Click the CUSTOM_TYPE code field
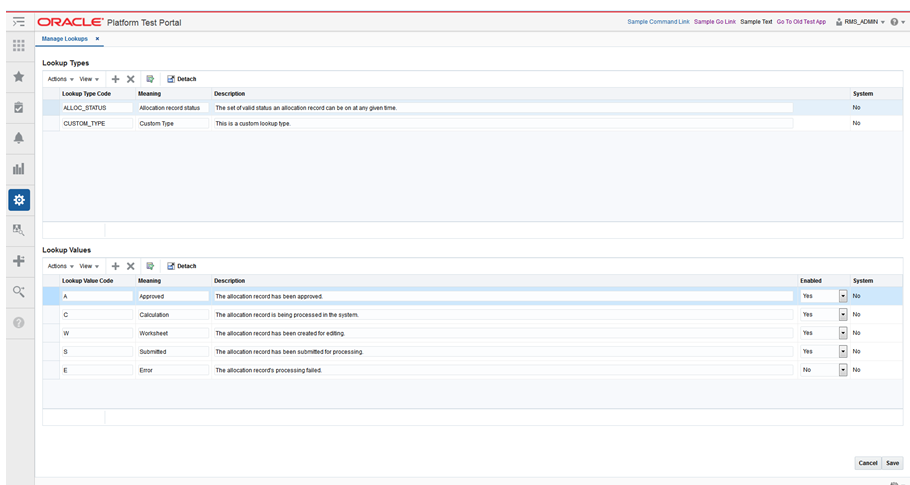 click(x=97, y=124)
